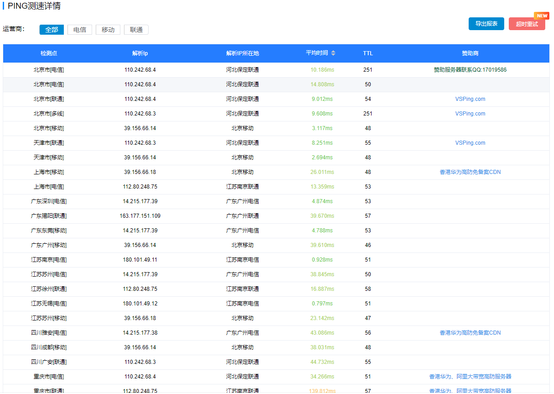Click the 0.928ms average time value
The width and height of the screenshot is (554, 394).
click(322, 260)
